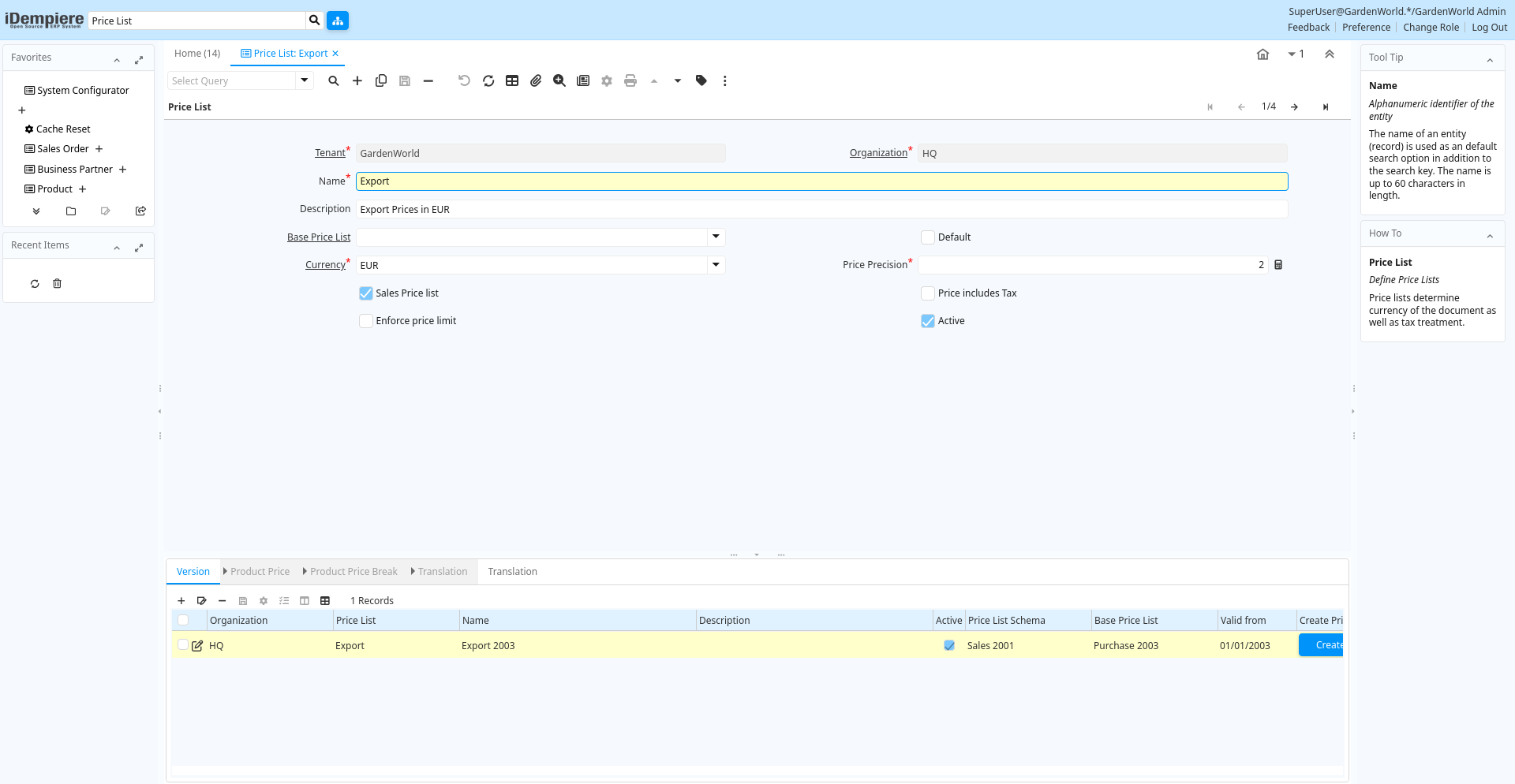Open the Currency dropdown
1515x784 pixels.
(x=716, y=265)
